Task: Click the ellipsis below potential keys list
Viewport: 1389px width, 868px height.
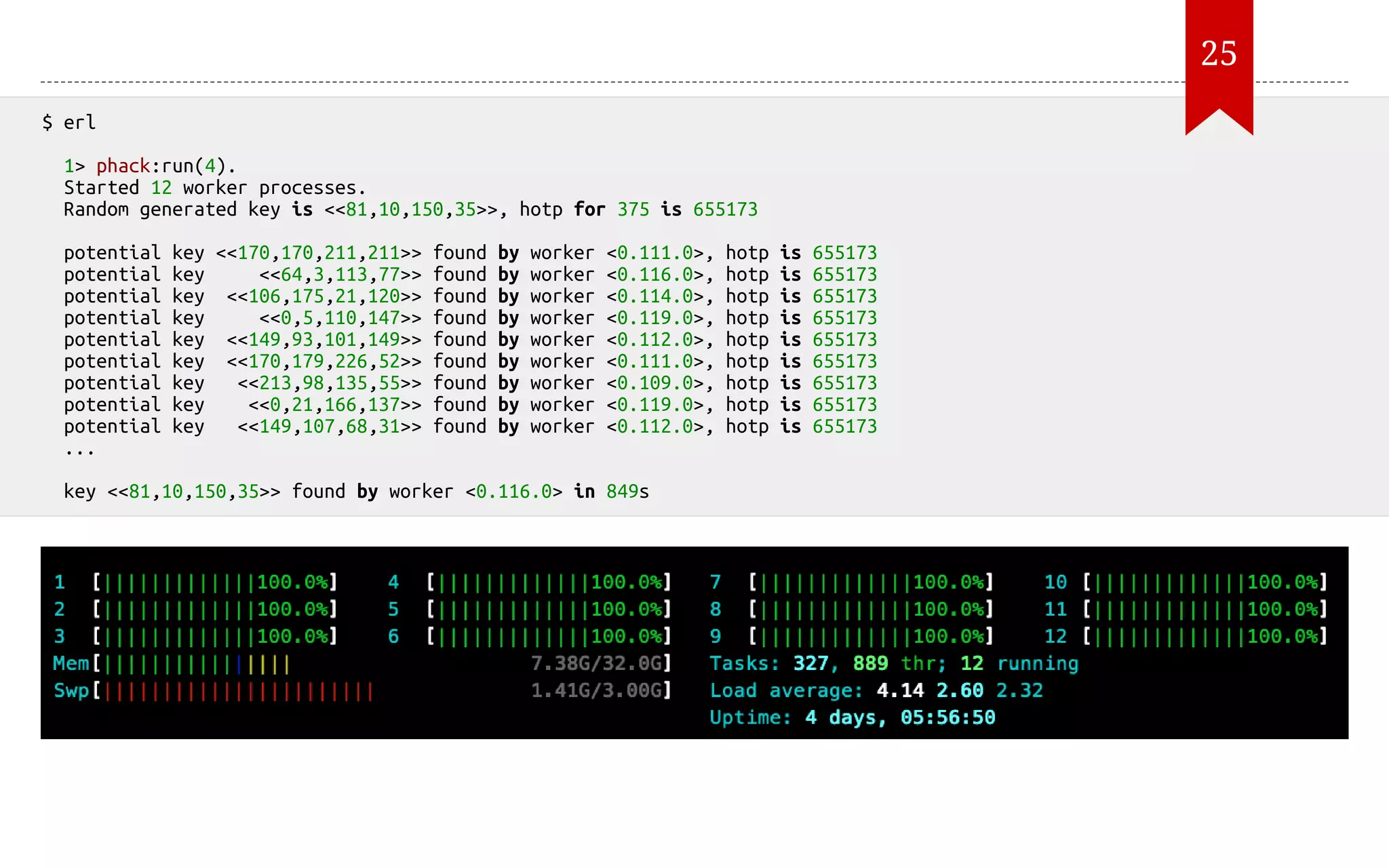Action: click(x=79, y=450)
